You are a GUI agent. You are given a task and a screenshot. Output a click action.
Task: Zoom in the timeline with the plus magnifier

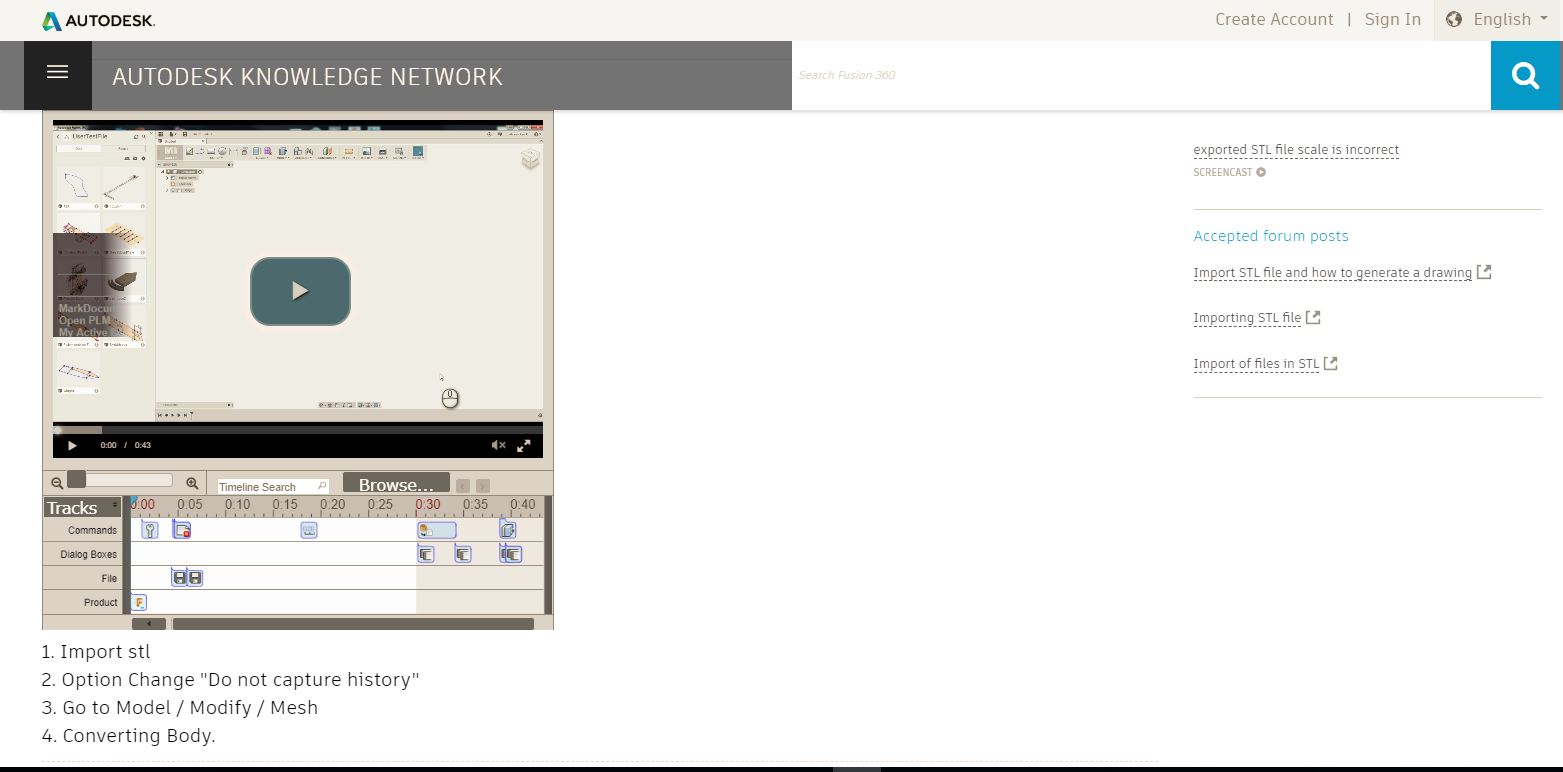(x=192, y=483)
